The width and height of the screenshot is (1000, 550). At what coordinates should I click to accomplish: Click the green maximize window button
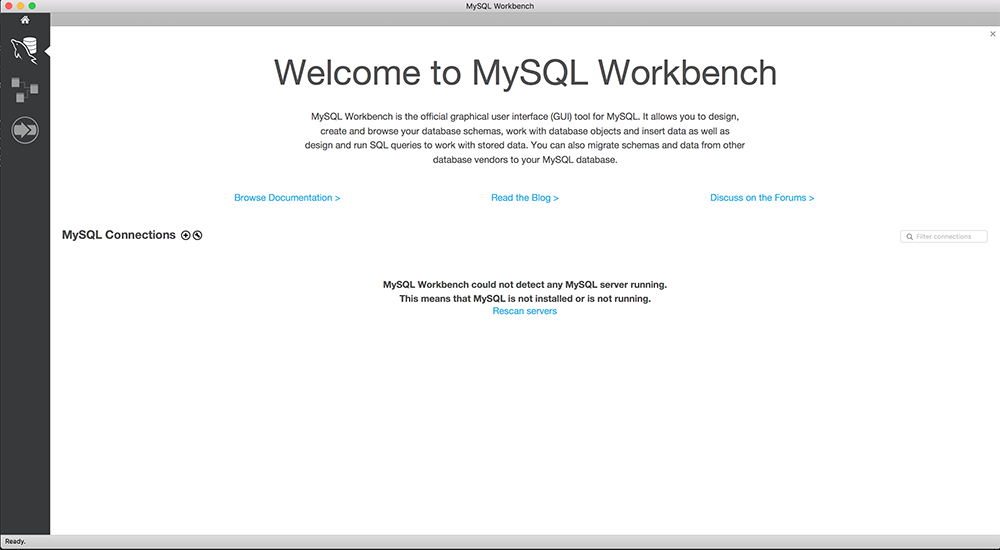tap(32, 6)
